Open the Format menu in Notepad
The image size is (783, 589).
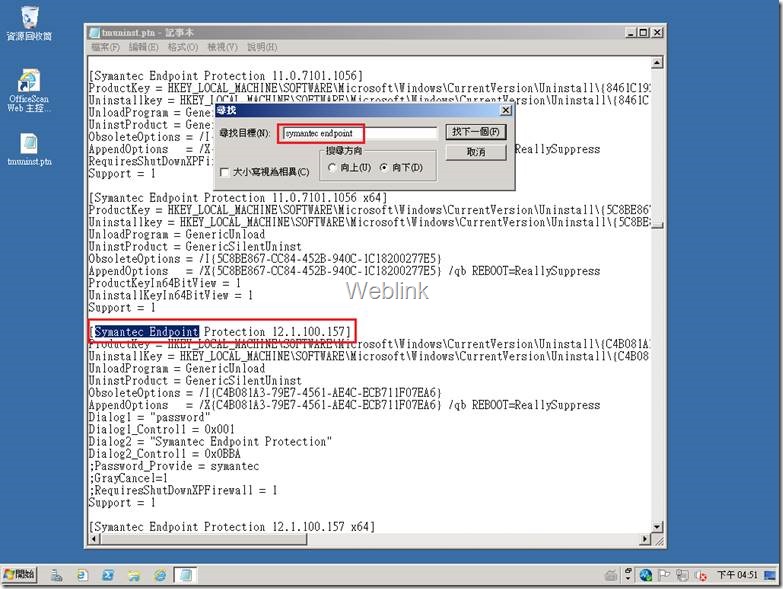point(183,47)
